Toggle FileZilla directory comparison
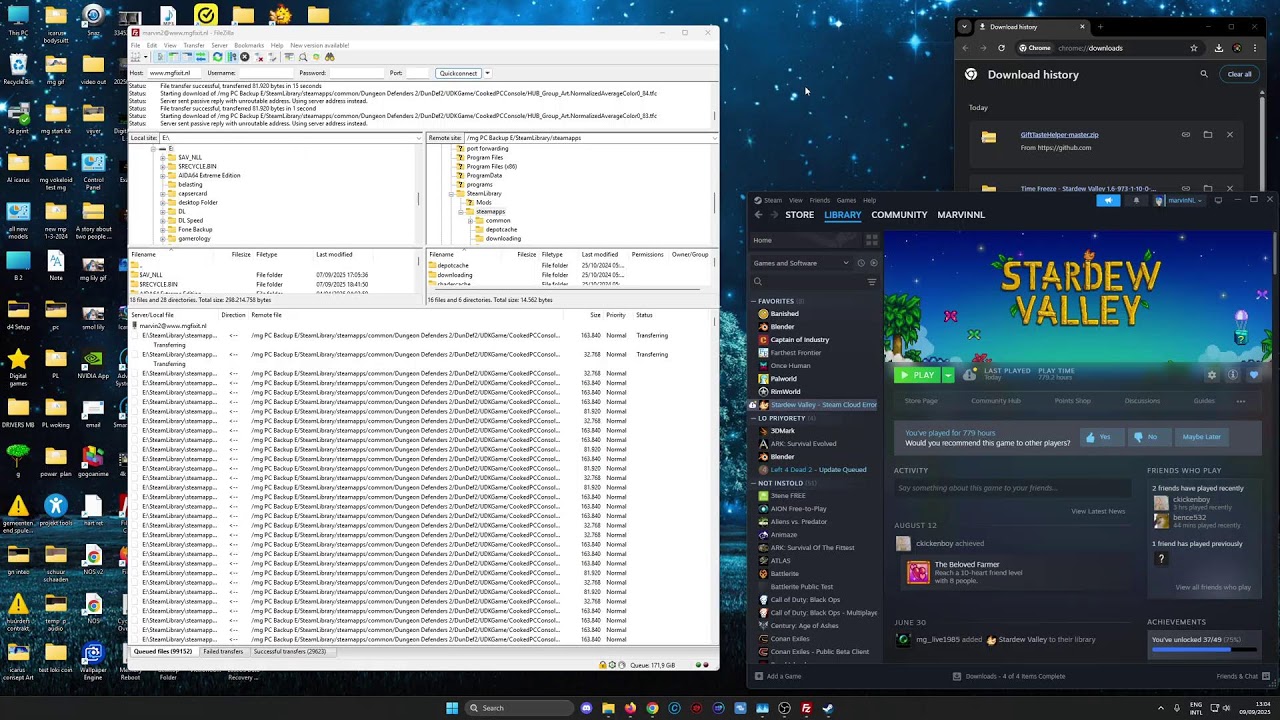The height and width of the screenshot is (720, 1280). tap(303, 57)
